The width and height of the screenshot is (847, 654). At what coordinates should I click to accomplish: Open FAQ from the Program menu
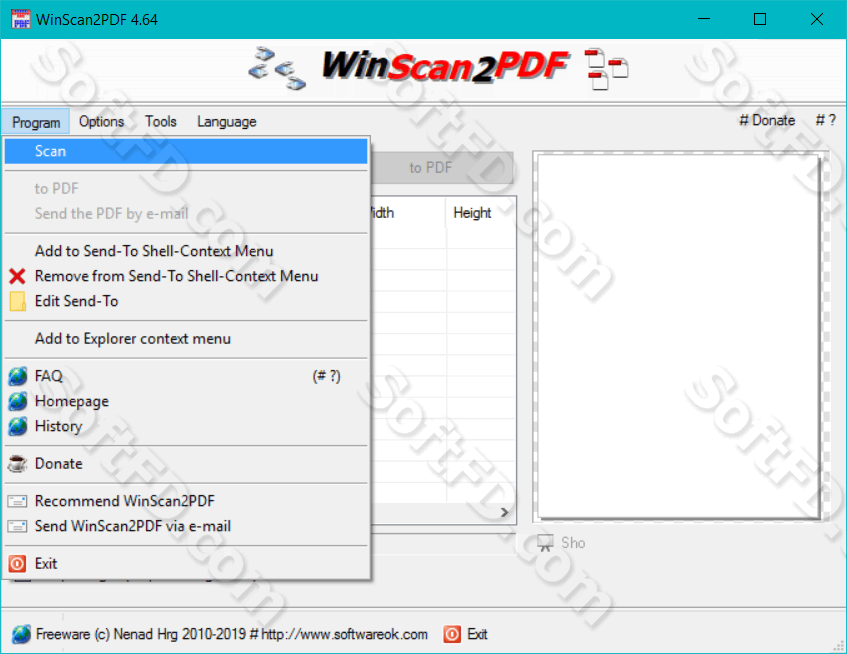click(x=186, y=376)
